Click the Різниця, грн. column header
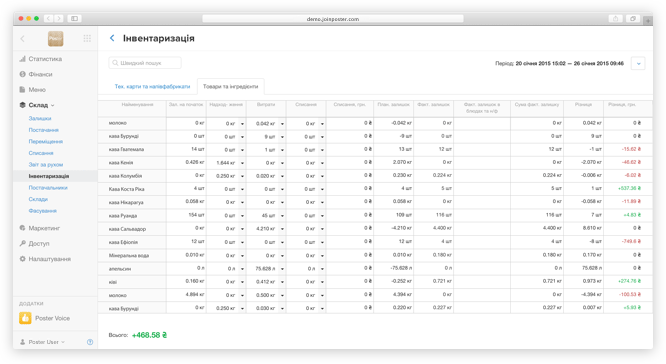The width and height of the screenshot is (666, 364). pyautogui.click(x=622, y=104)
